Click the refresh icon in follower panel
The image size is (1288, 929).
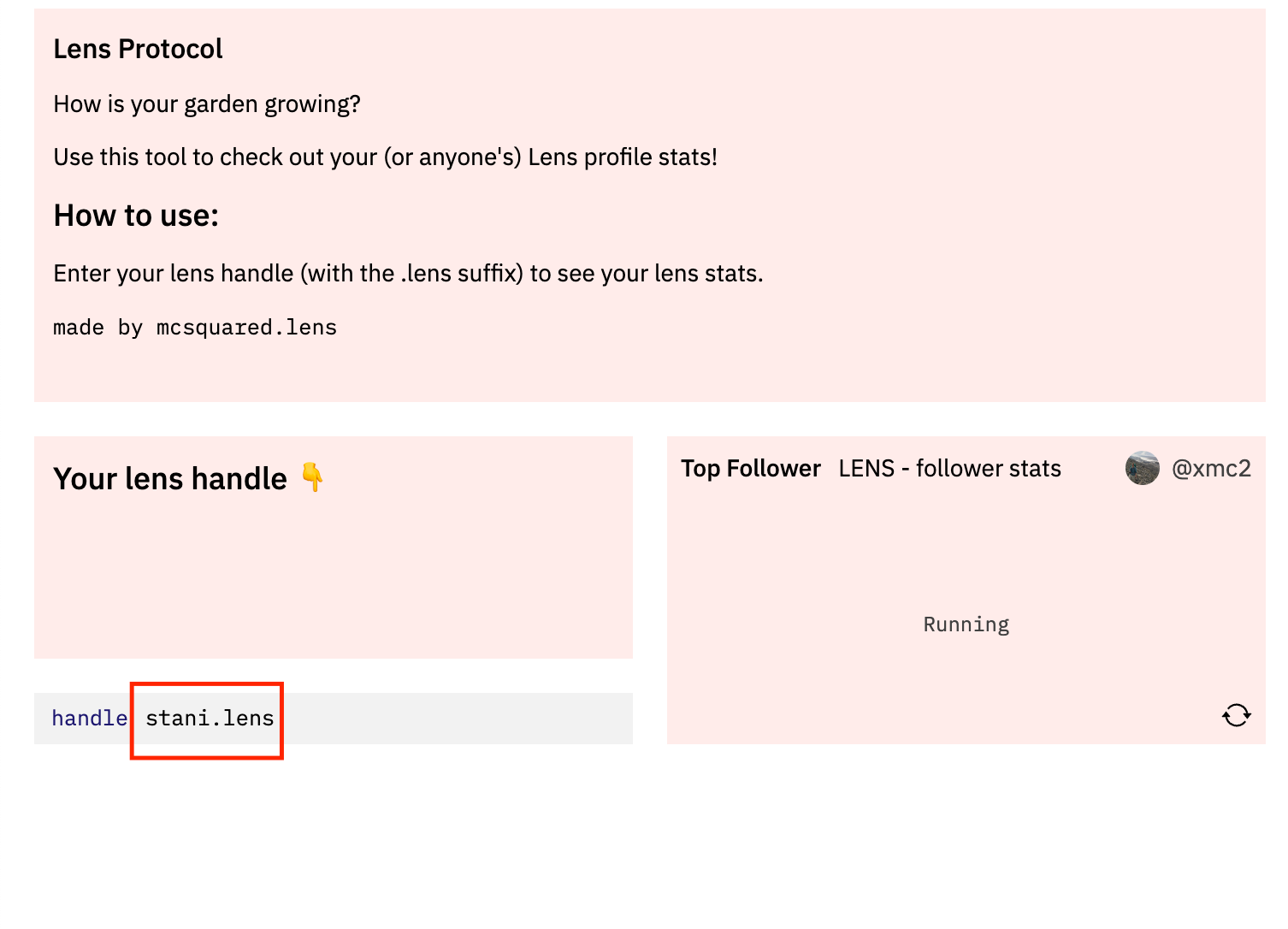(1236, 715)
